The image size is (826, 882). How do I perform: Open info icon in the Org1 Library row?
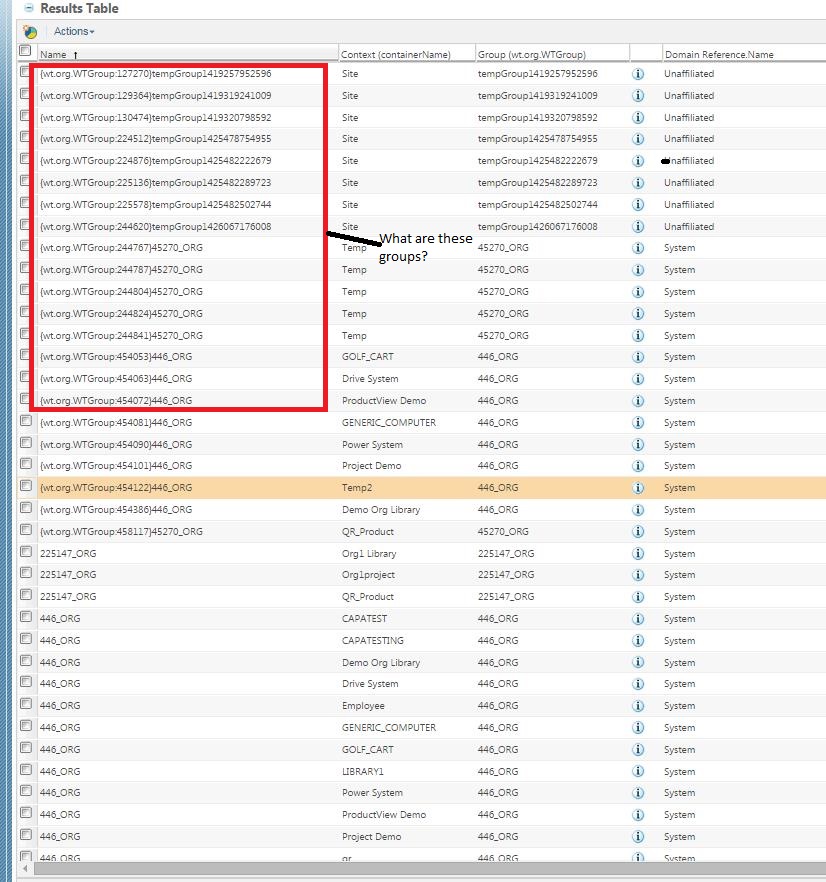coord(638,554)
